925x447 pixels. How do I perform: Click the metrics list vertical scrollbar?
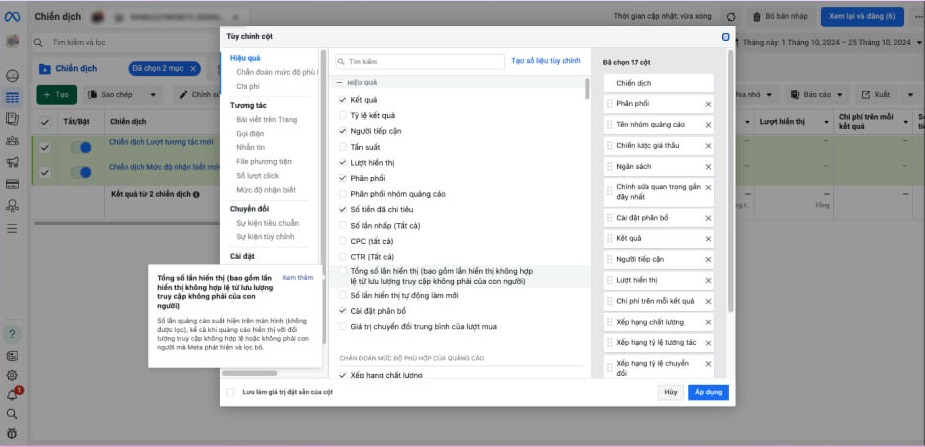(x=586, y=88)
